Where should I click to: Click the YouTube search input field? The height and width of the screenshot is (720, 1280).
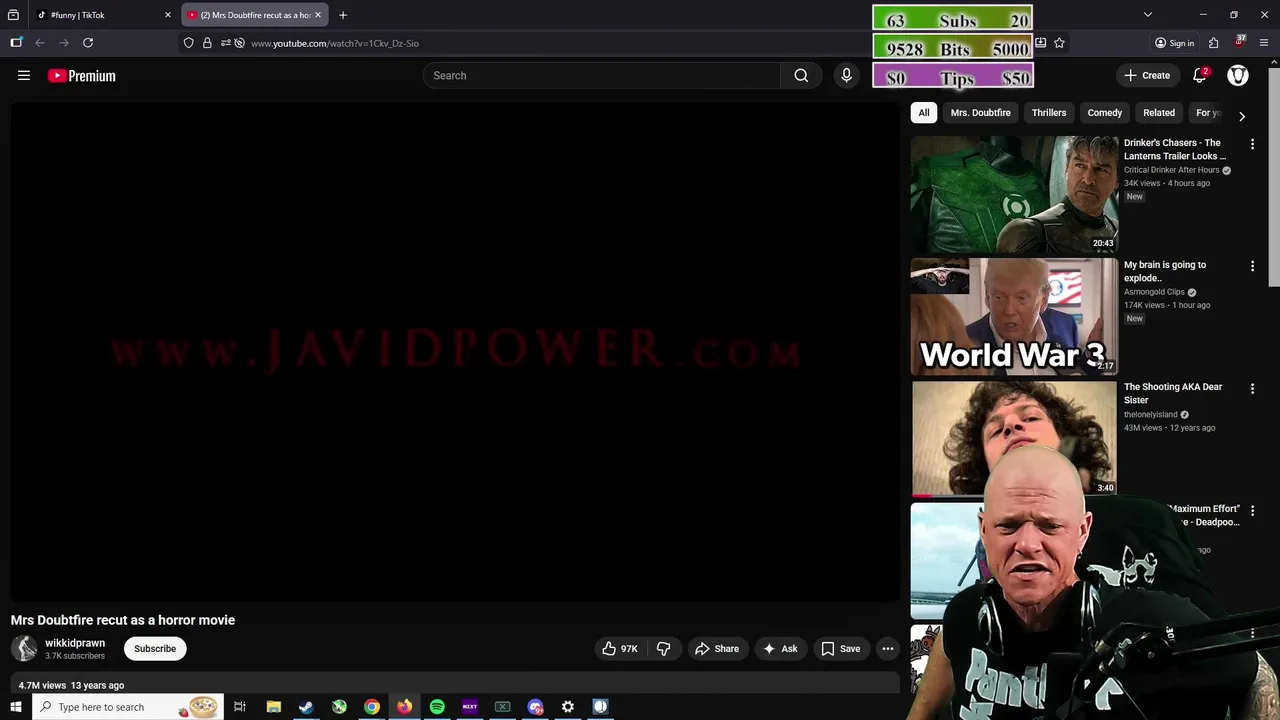602,75
